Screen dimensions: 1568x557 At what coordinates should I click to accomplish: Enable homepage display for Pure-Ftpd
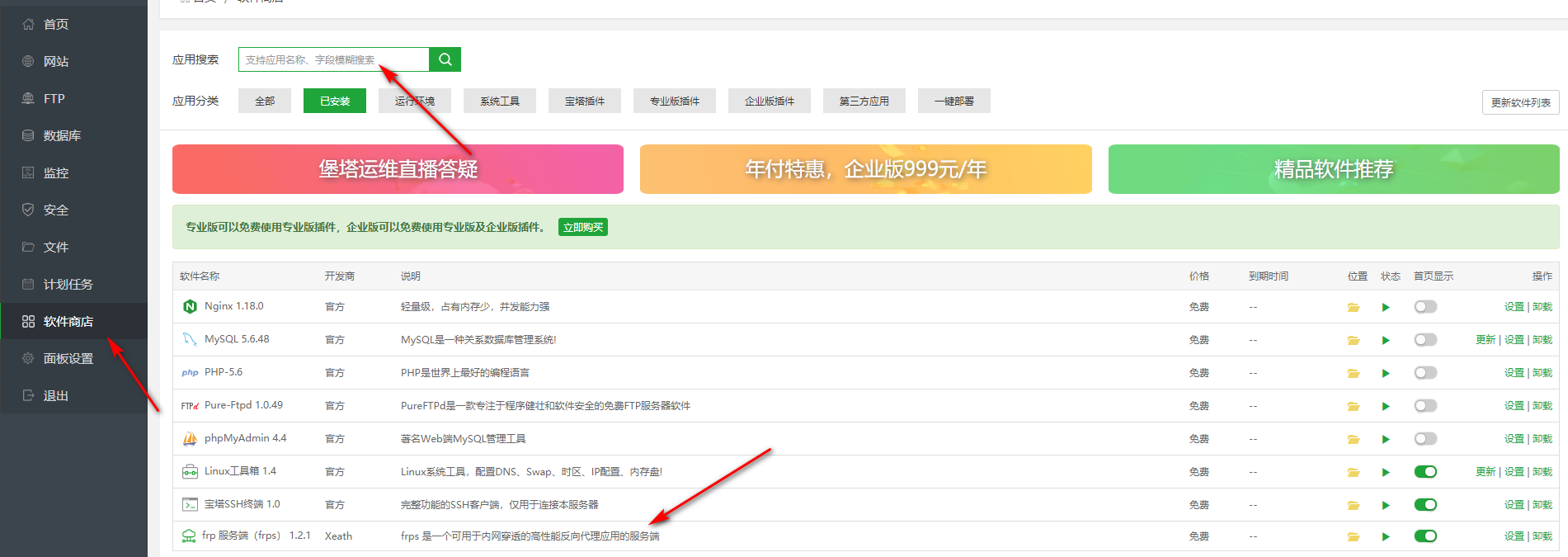(x=1425, y=406)
